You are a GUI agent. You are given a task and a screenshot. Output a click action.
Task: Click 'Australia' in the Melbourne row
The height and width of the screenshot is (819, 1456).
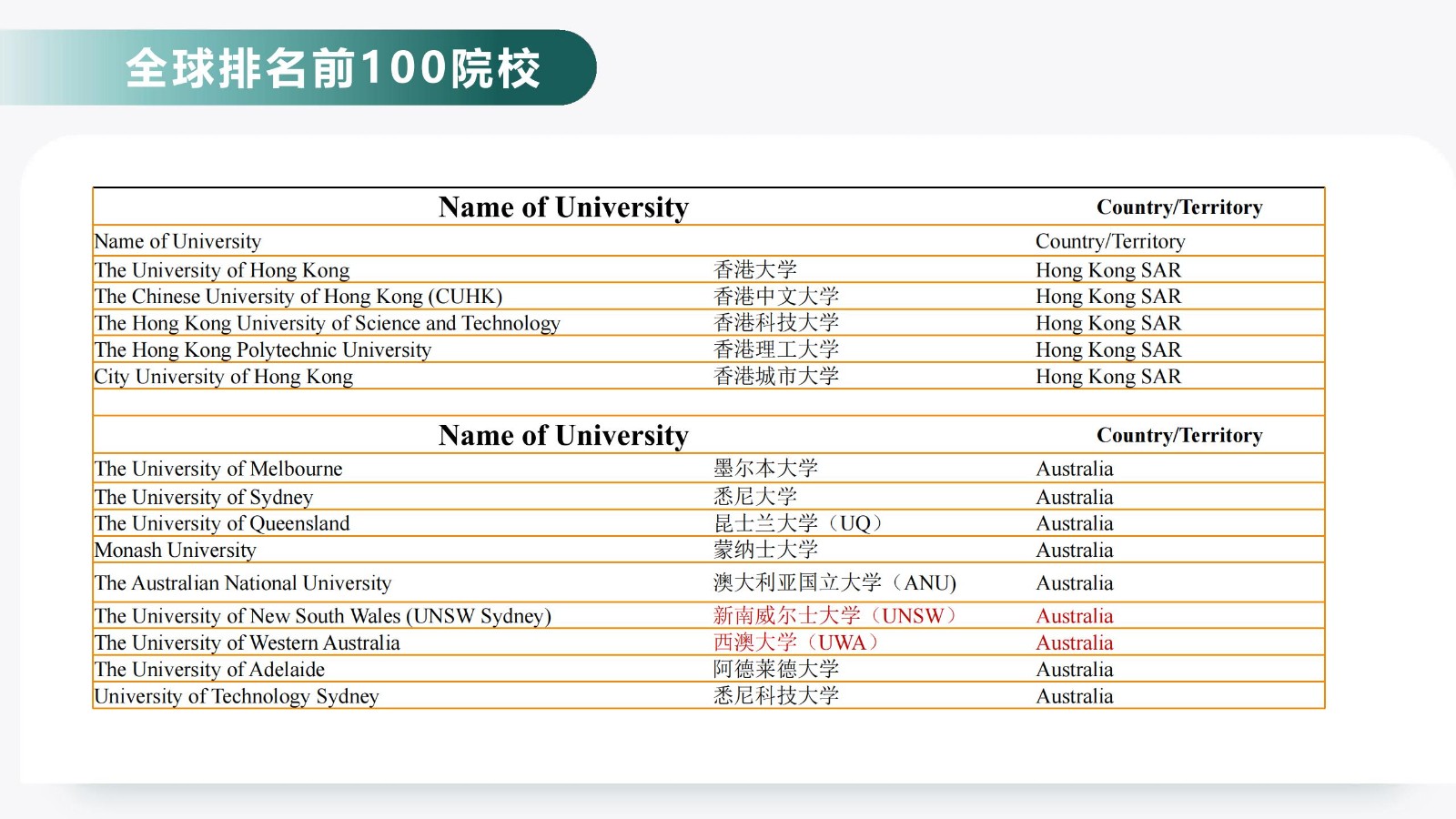[x=1075, y=469]
